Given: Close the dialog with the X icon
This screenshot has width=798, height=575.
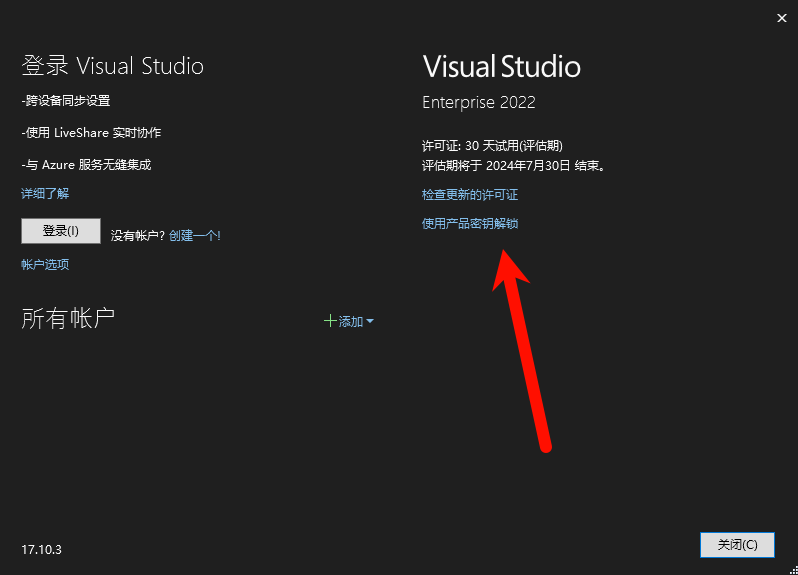Looking at the screenshot, I should click(782, 18).
